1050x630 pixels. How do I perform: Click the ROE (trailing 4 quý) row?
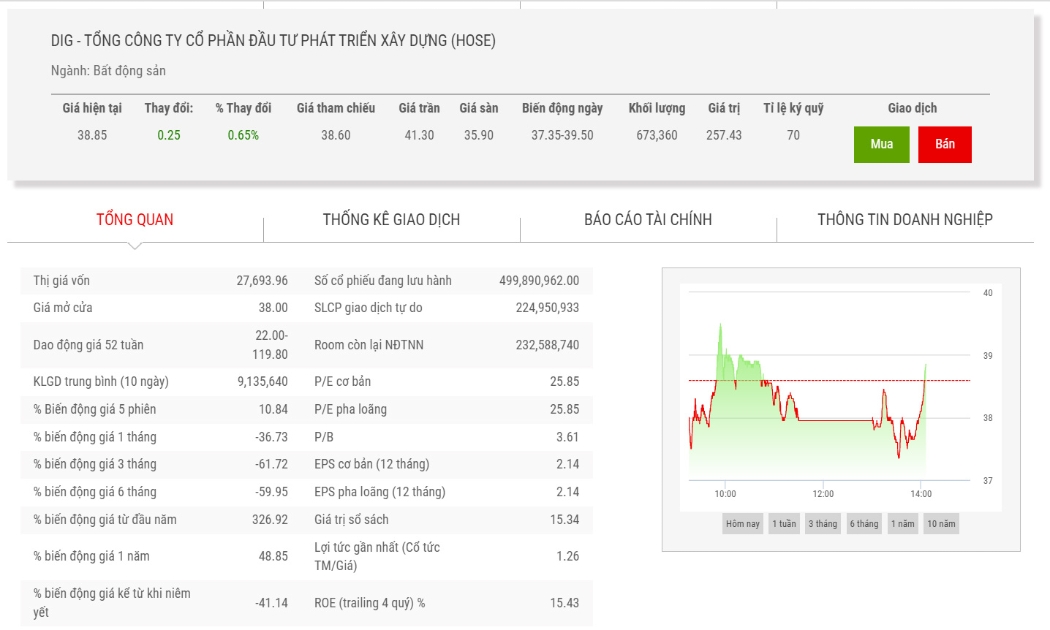(447, 603)
